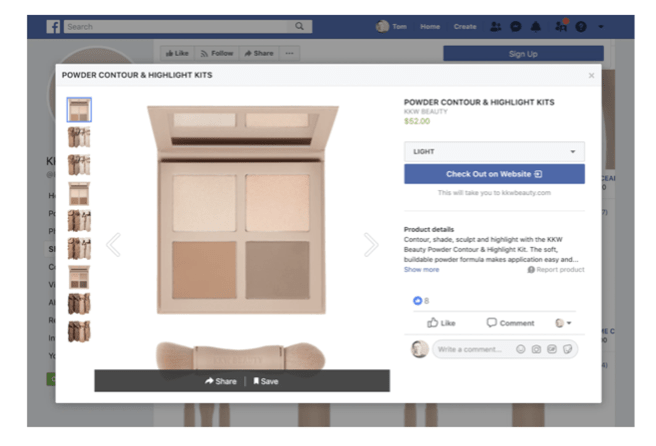Click Save below the product image

coord(266,381)
